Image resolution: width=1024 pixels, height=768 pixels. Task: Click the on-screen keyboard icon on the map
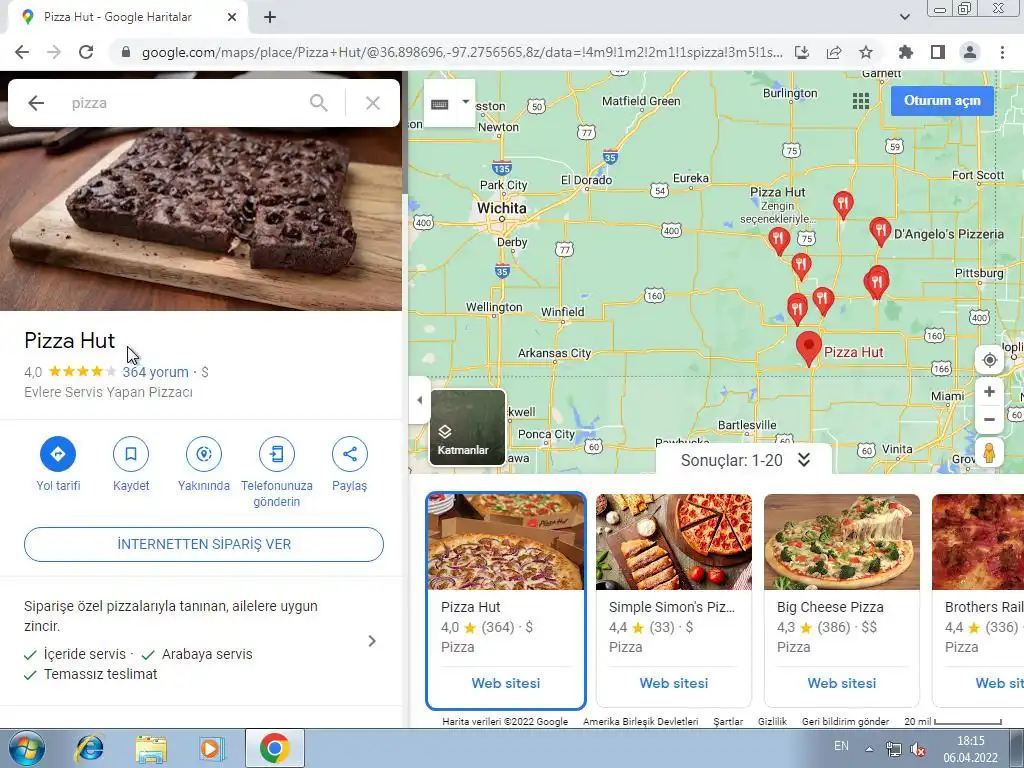coord(440,104)
